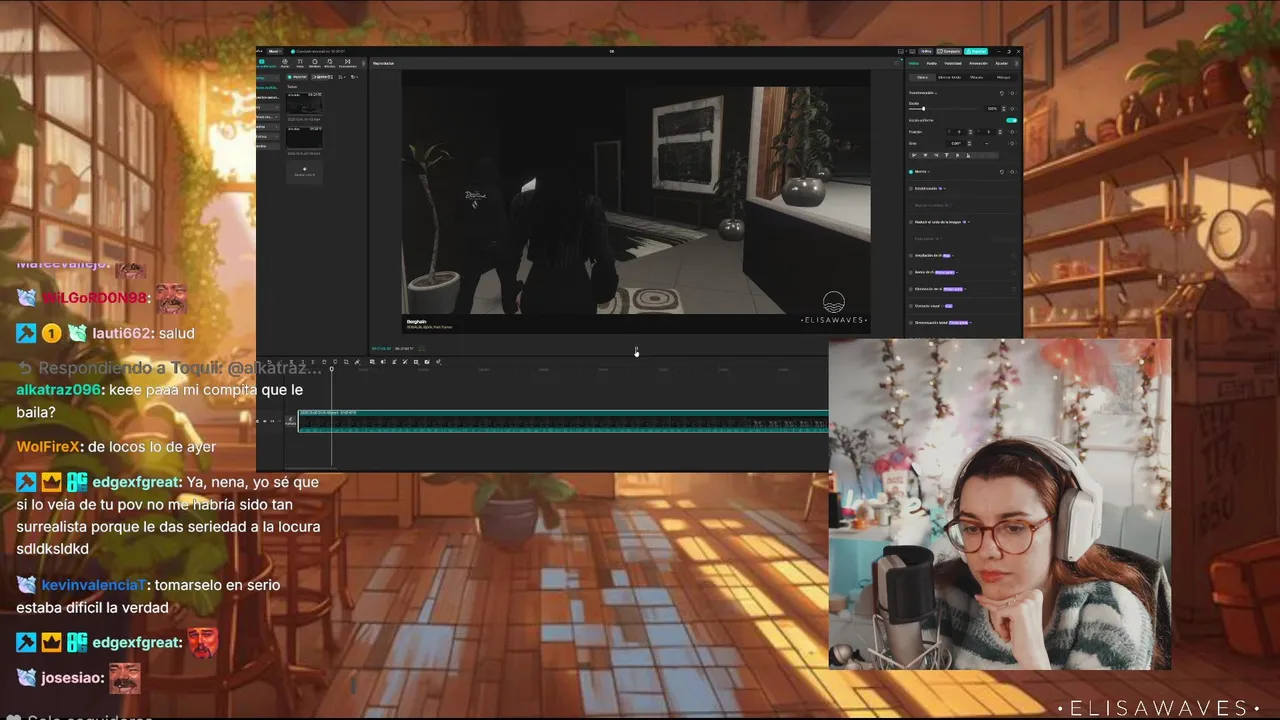Screen dimensions: 1280x720
Task: Switch to the Animación tab
Action: pos(978,63)
